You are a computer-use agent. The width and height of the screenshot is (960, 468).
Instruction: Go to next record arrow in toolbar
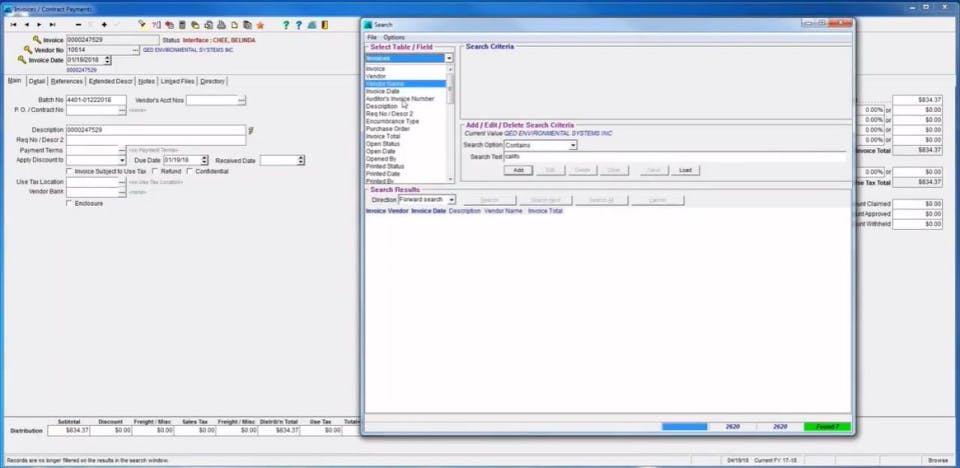point(39,25)
